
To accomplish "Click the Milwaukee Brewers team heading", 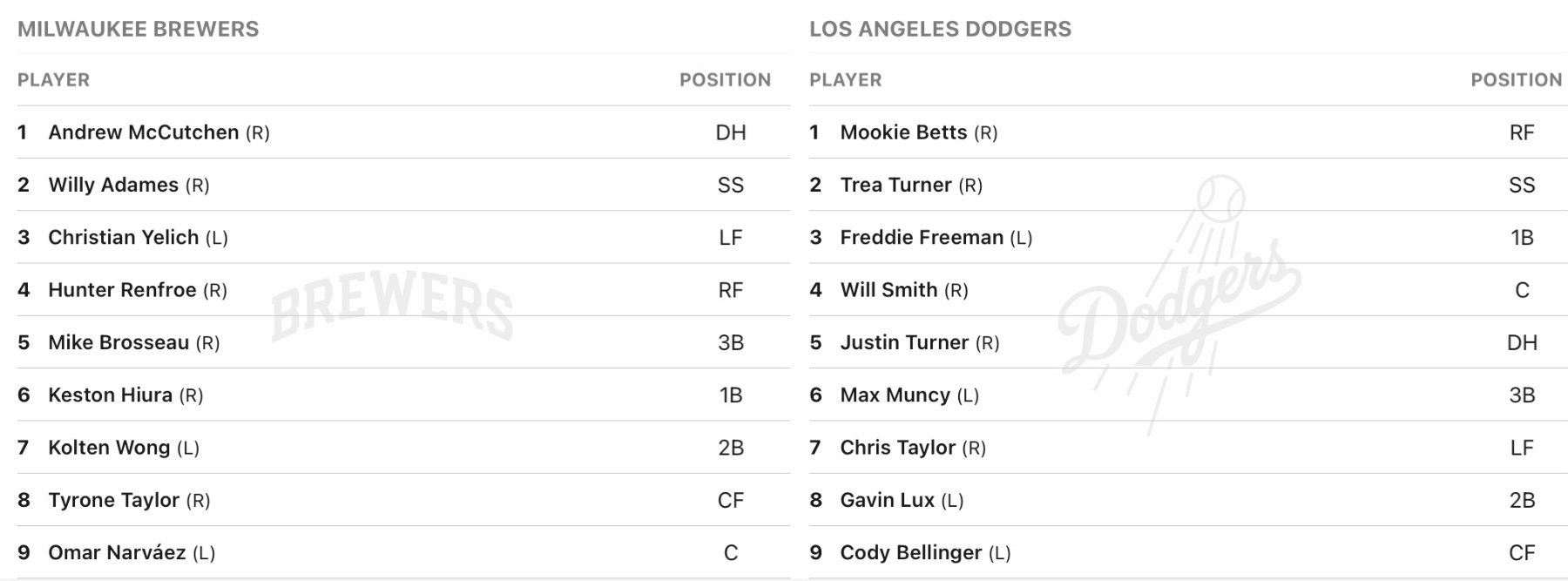I will [x=139, y=29].
